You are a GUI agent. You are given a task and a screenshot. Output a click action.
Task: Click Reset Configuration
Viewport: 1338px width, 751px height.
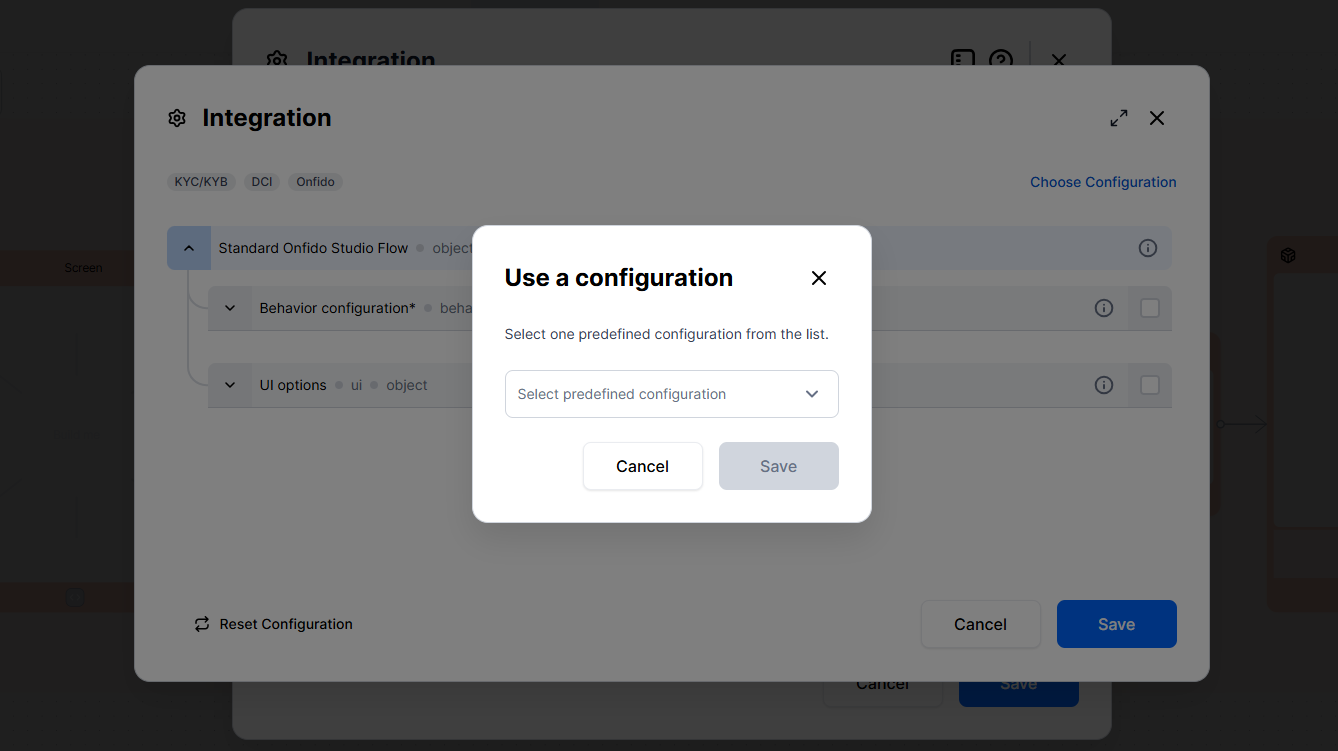pos(273,624)
